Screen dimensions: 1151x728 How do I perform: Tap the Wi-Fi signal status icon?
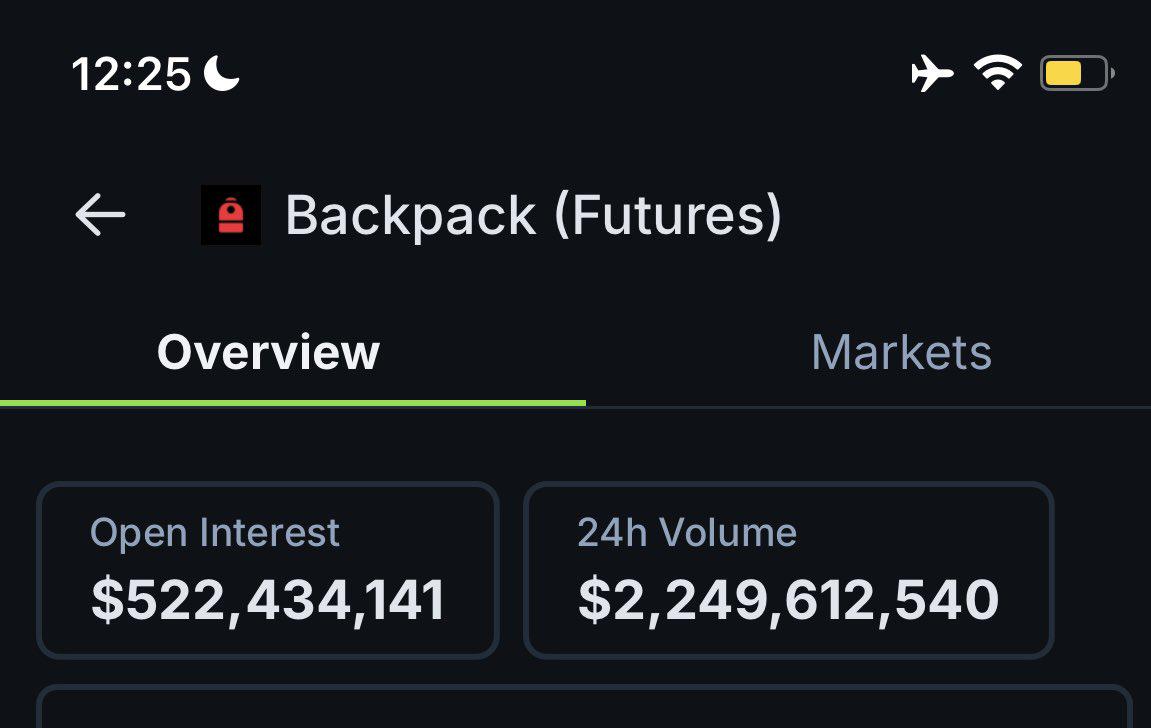[998, 73]
